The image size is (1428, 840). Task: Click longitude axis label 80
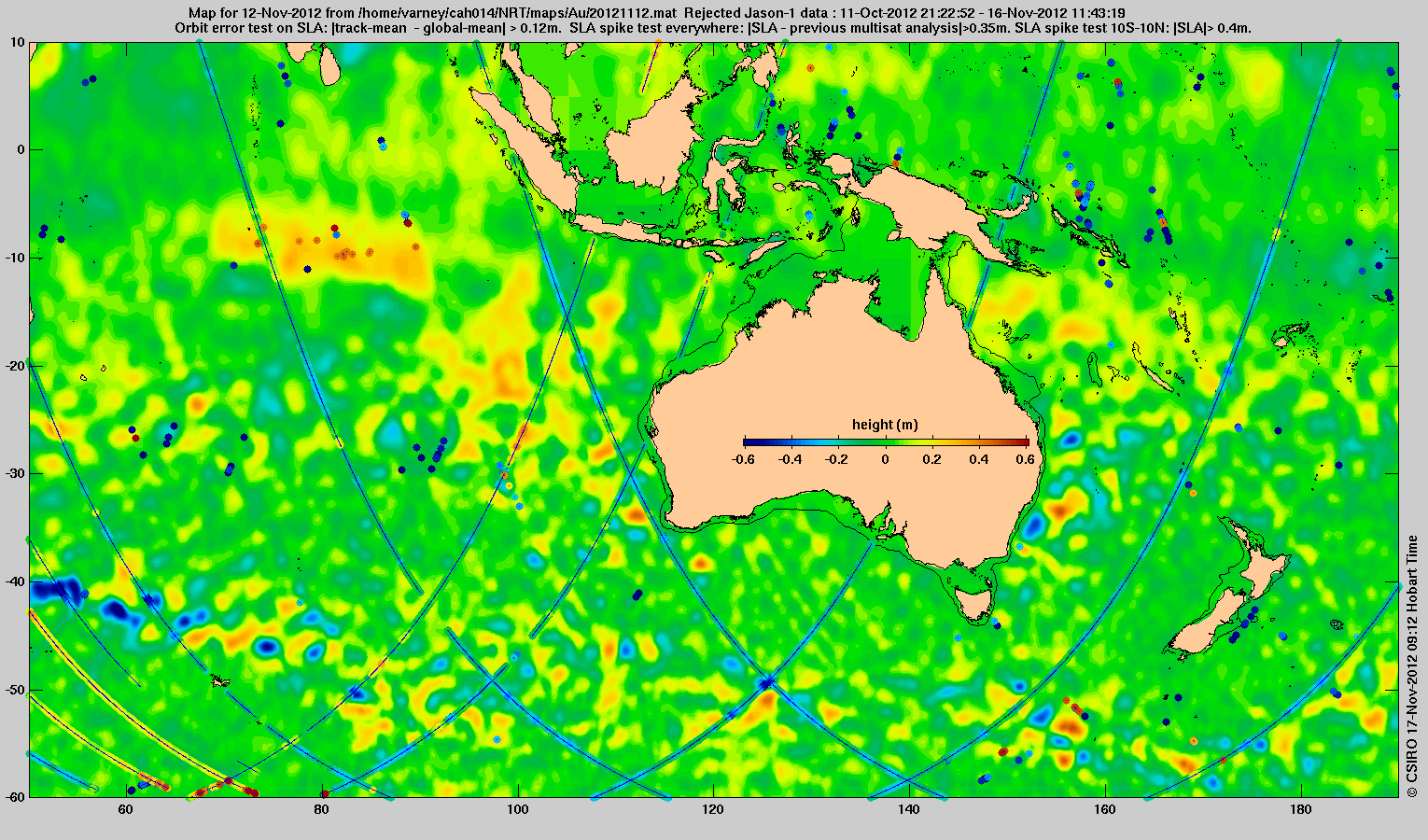pyautogui.click(x=321, y=809)
